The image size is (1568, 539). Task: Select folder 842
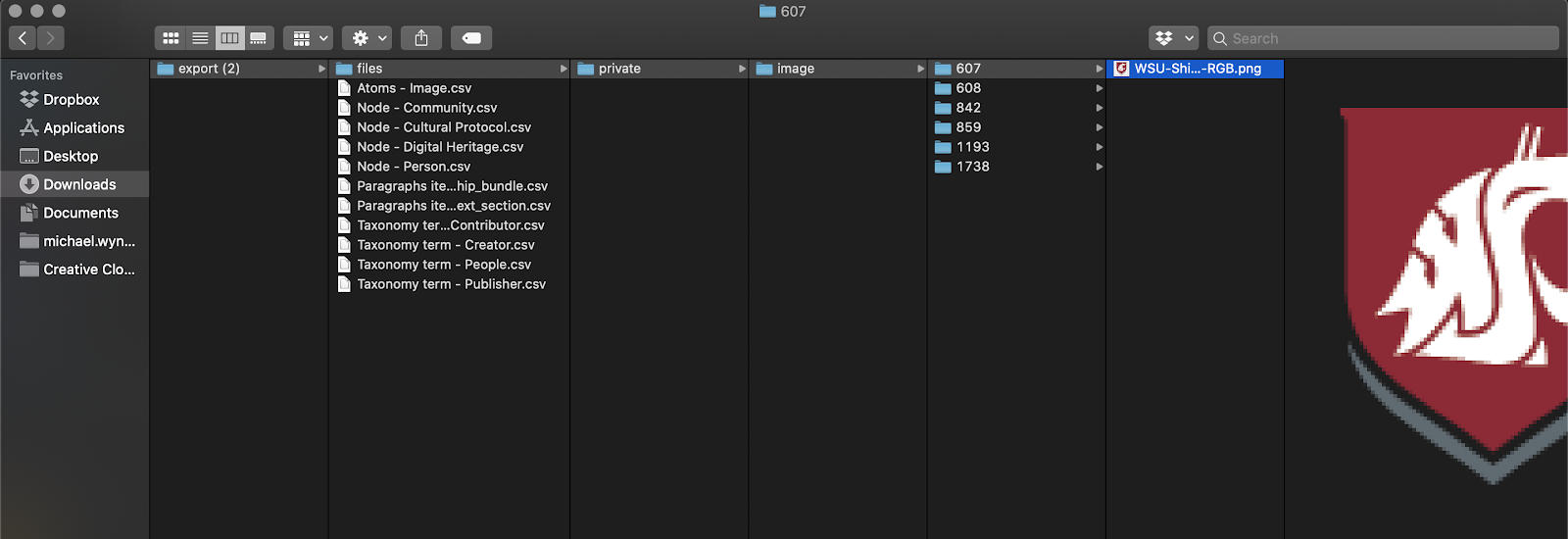pos(1017,108)
